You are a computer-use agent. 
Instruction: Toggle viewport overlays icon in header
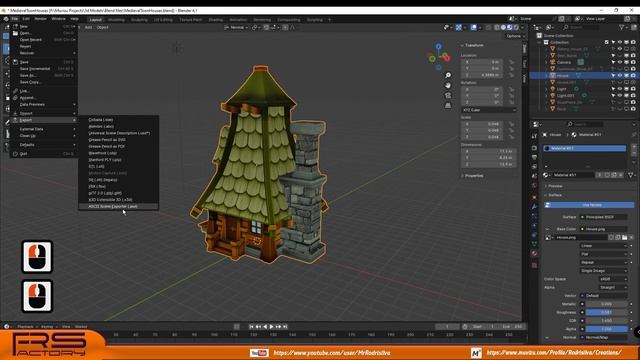coord(473,27)
